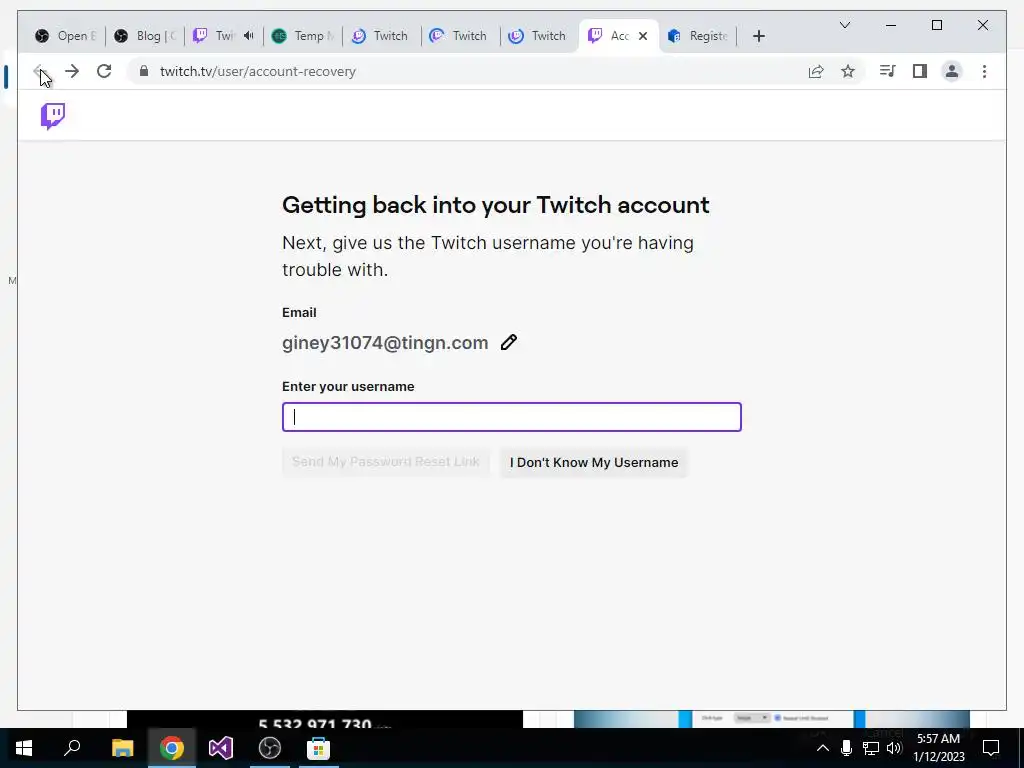Switch to the Blog tab
The height and width of the screenshot is (768, 1024).
[144, 36]
